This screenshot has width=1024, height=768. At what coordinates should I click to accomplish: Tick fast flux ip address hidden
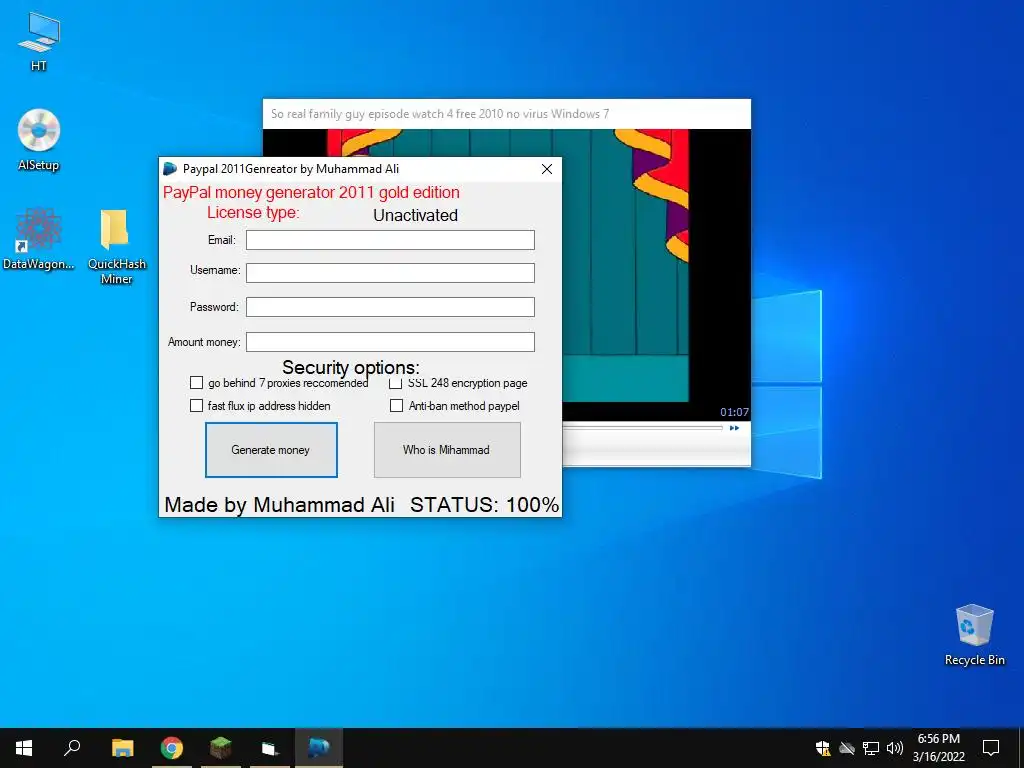[x=196, y=406]
